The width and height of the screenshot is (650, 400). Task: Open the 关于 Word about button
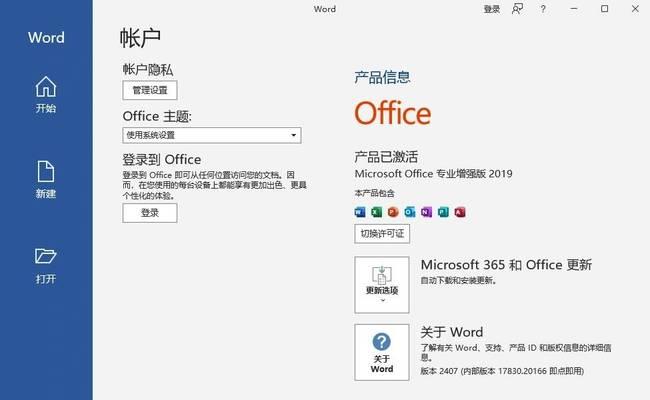382,352
